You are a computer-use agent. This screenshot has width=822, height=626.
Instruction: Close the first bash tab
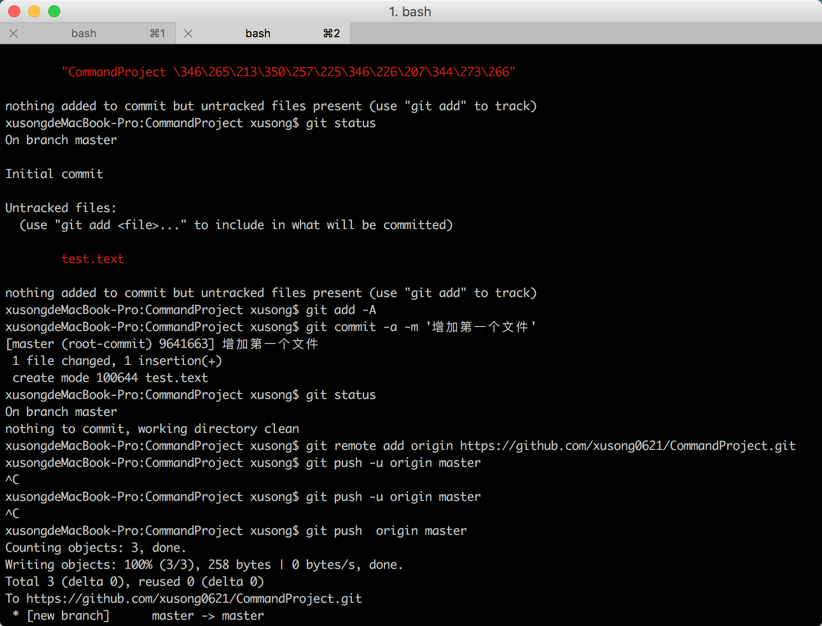pyautogui.click(x=14, y=34)
